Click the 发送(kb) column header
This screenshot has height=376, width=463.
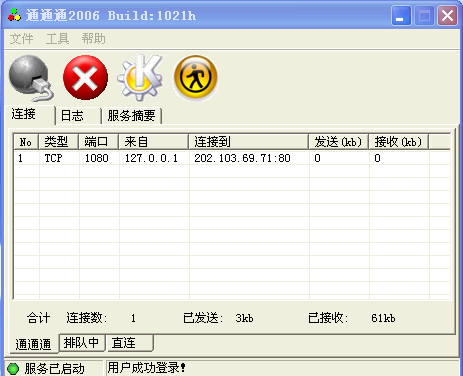[x=338, y=142]
